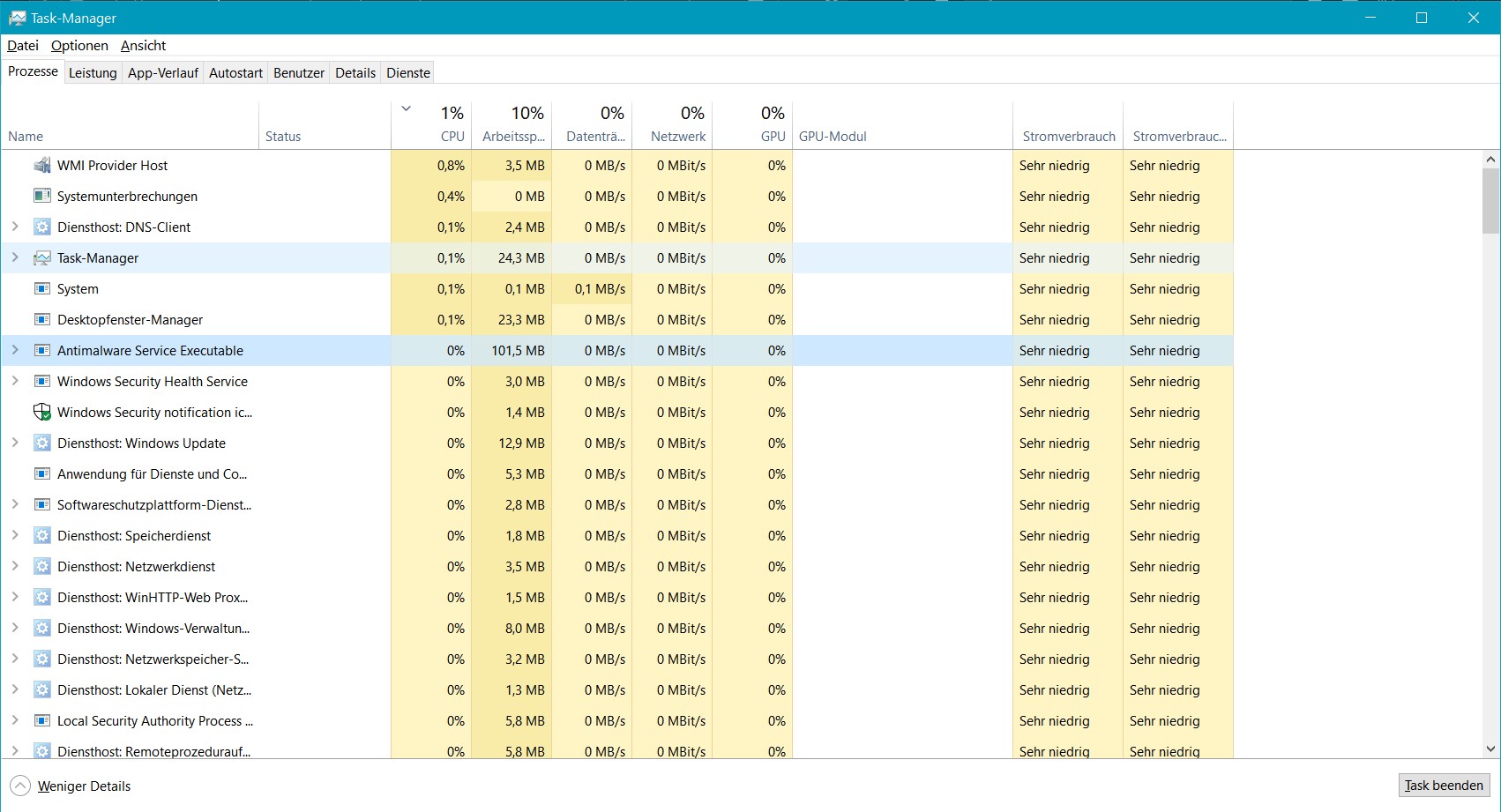Click the Anwendung für Dienste und Co... icon
The height and width of the screenshot is (812, 1501).
pos(41,473)
